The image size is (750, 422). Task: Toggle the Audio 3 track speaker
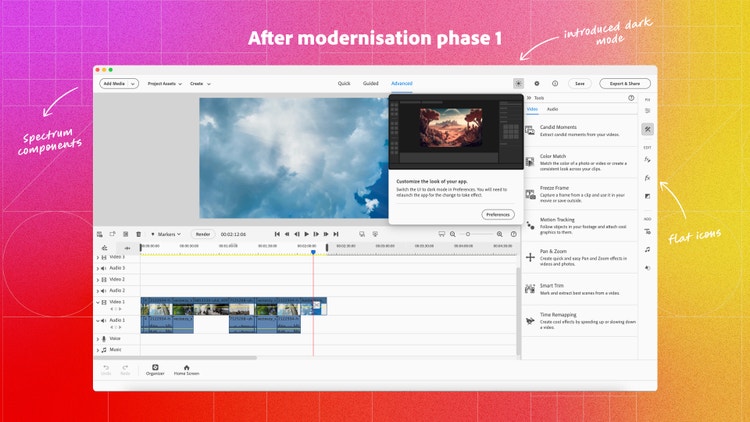click(x=104, y=268)
